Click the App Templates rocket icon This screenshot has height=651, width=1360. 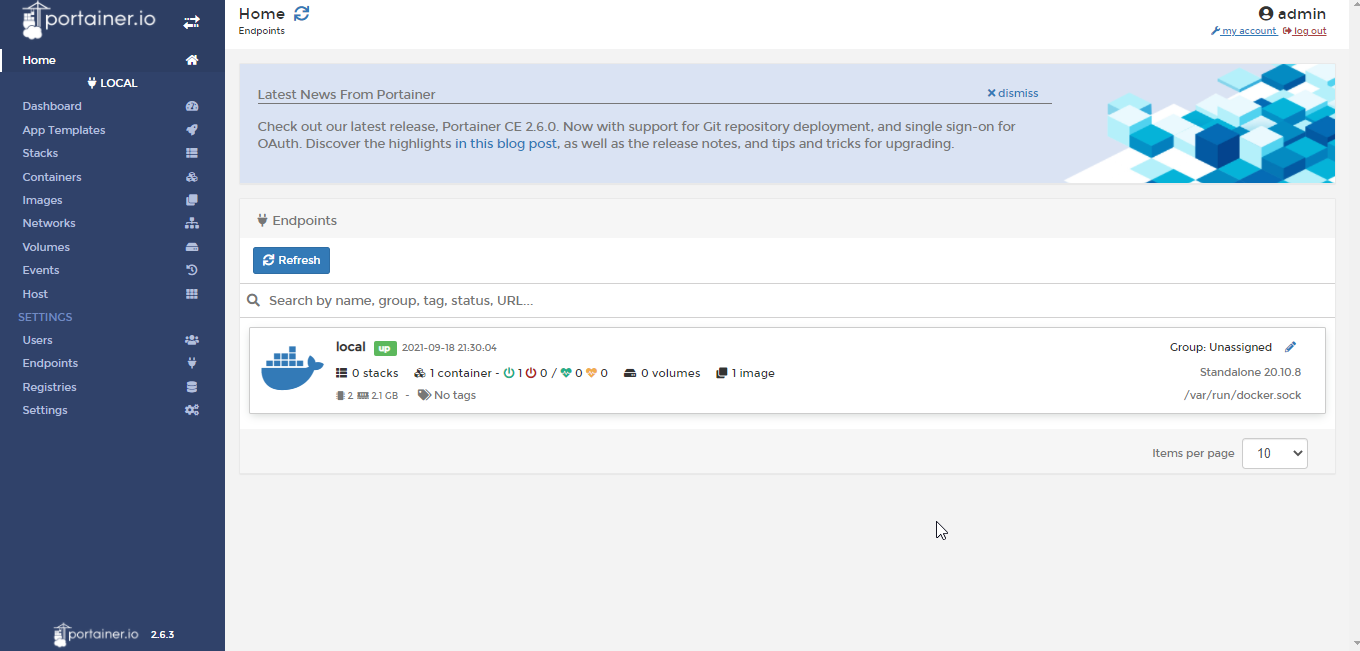192,130
